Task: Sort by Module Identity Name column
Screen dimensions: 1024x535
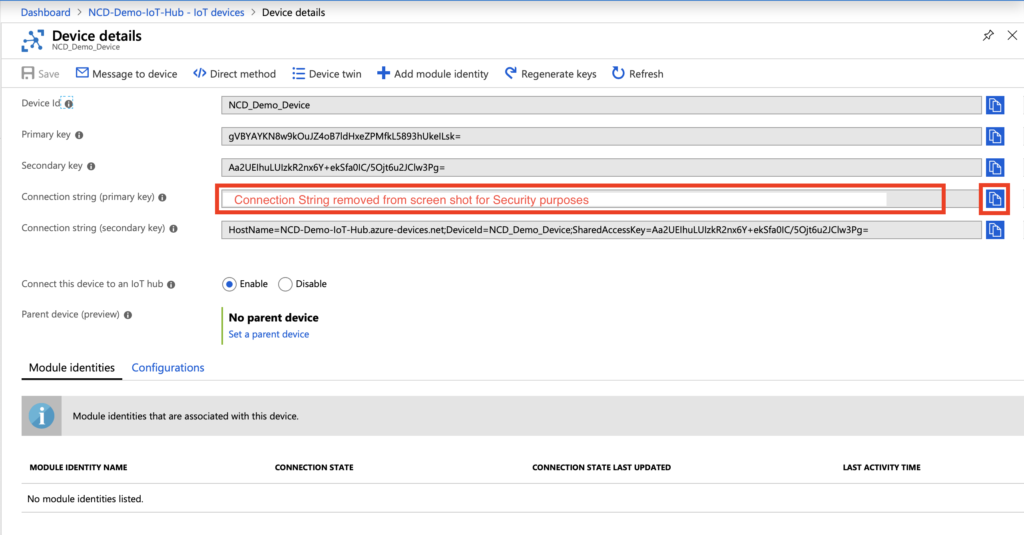Action: tap(78, 468)
